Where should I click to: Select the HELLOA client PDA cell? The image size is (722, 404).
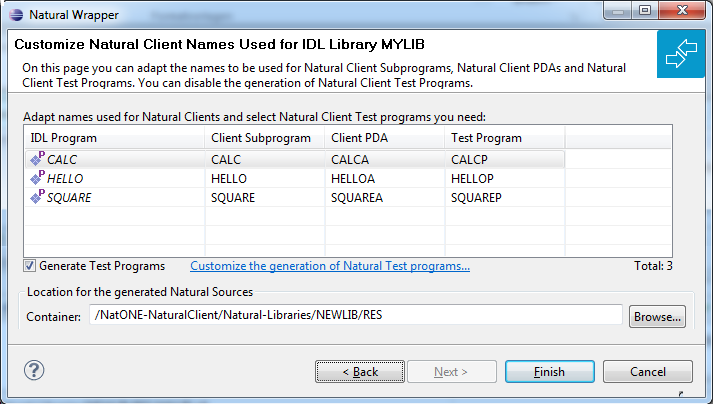pos(384,178)
